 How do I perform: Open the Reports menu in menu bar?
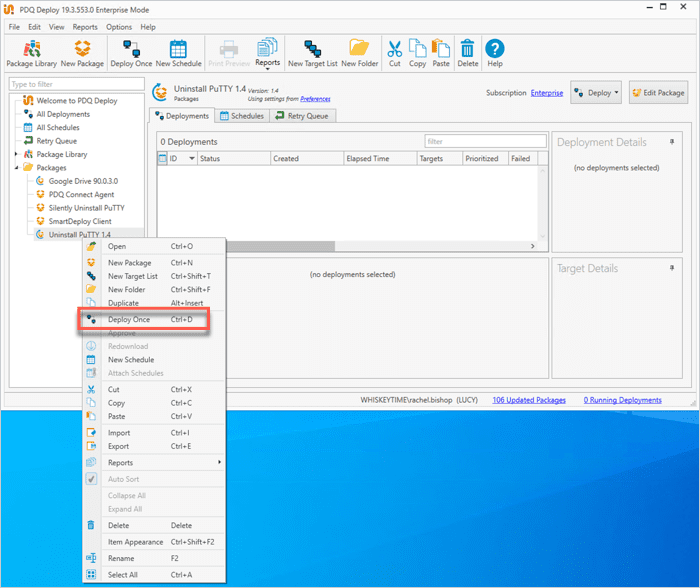point(85,27)
